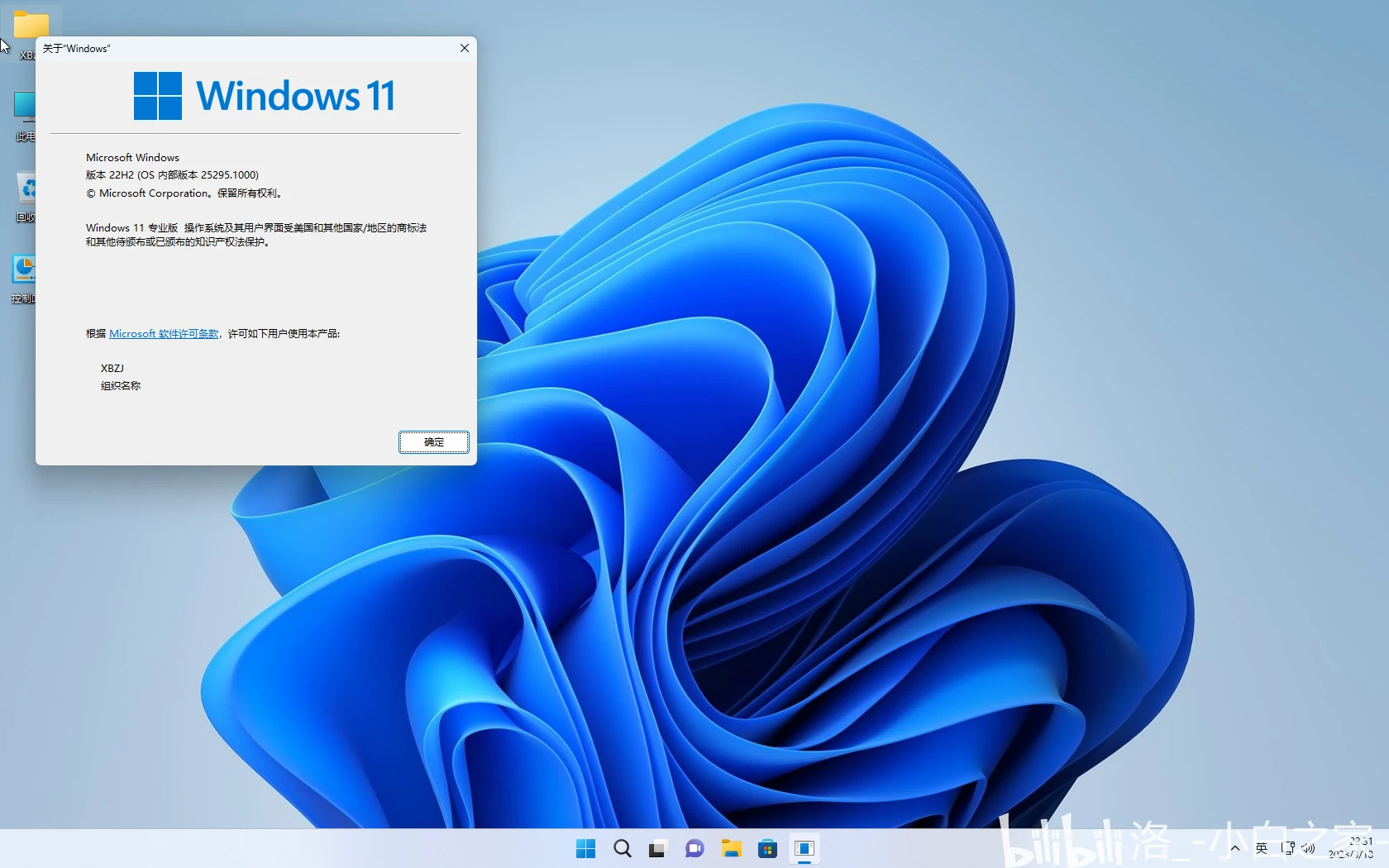This screenshot has height=868, width=1389.
Task: Expand hidden system tray icons
Action: (1234, 849)
